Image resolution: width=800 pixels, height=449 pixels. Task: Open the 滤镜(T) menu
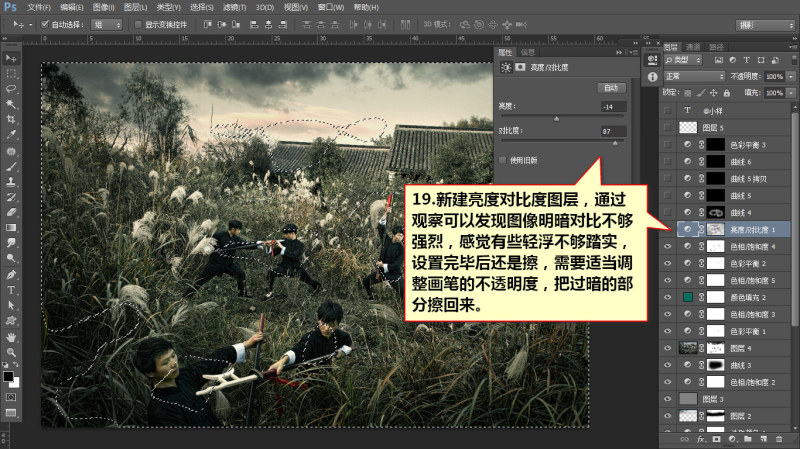point(234,7)
